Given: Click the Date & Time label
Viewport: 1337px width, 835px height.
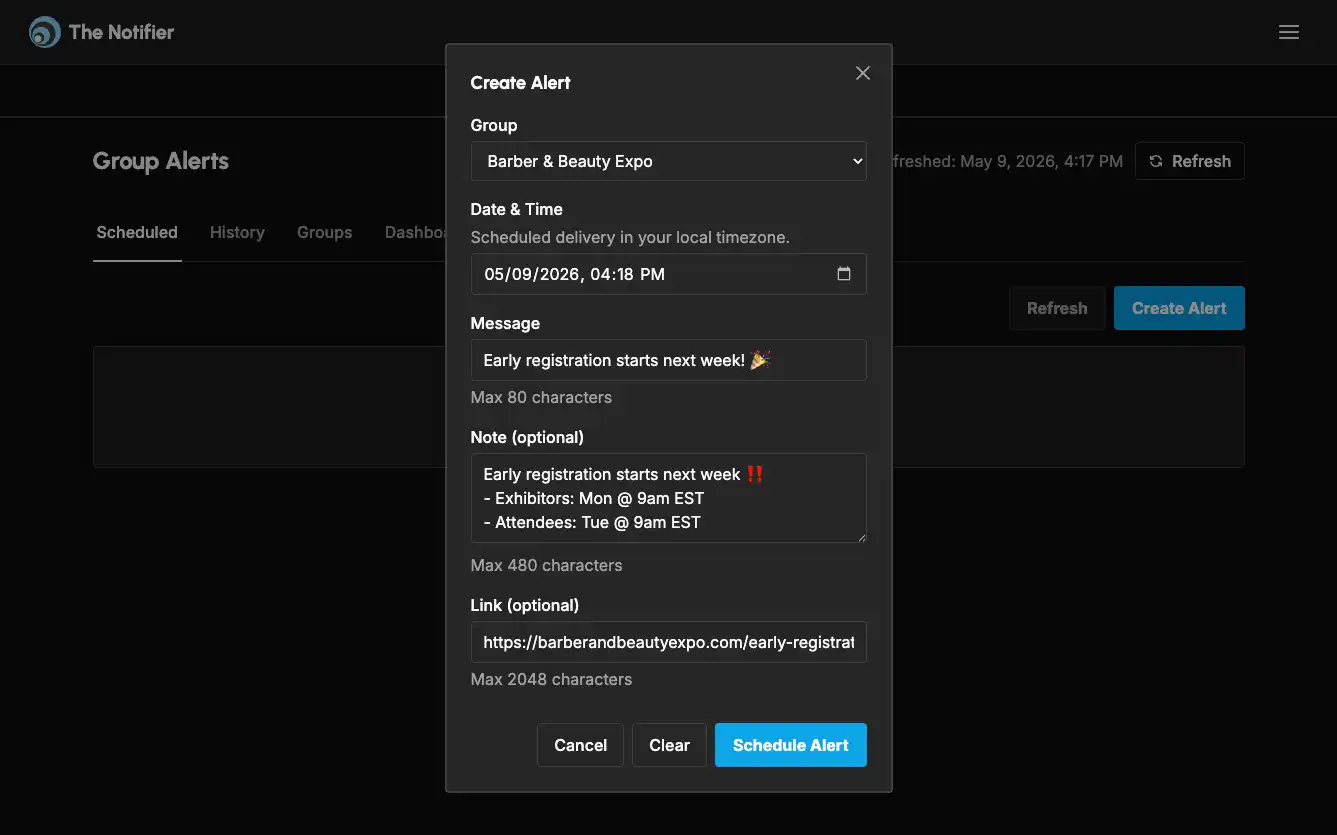Looking at the screenshot, I should coord(516,209).
